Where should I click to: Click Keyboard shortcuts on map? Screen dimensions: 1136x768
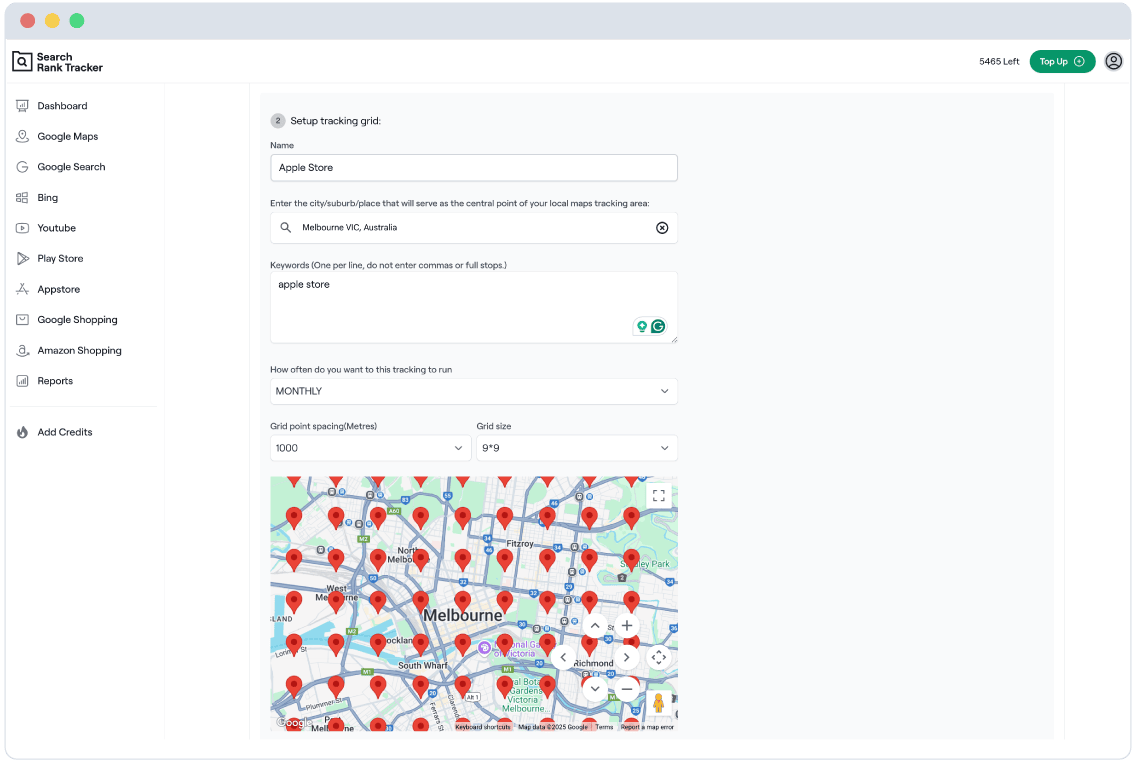tap(483, 727)
